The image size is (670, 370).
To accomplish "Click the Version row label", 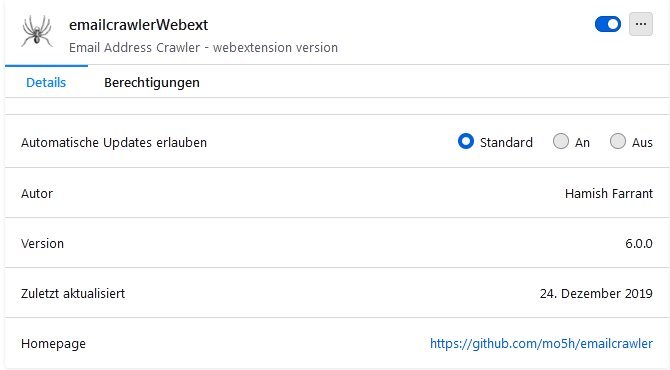I will 42,244.
